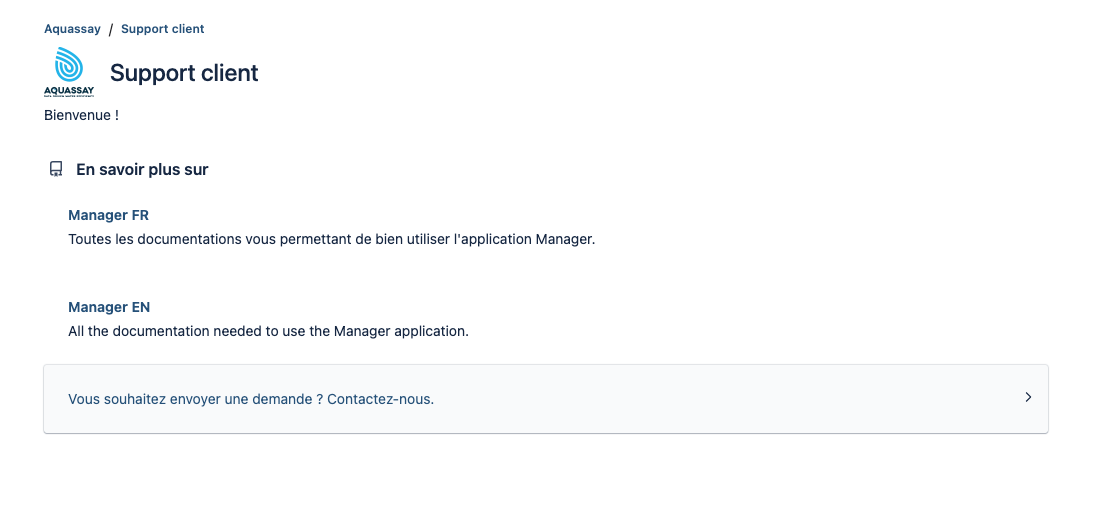Open the Manager EN documentation link
Screen dimensions: 1095x525
109,307
